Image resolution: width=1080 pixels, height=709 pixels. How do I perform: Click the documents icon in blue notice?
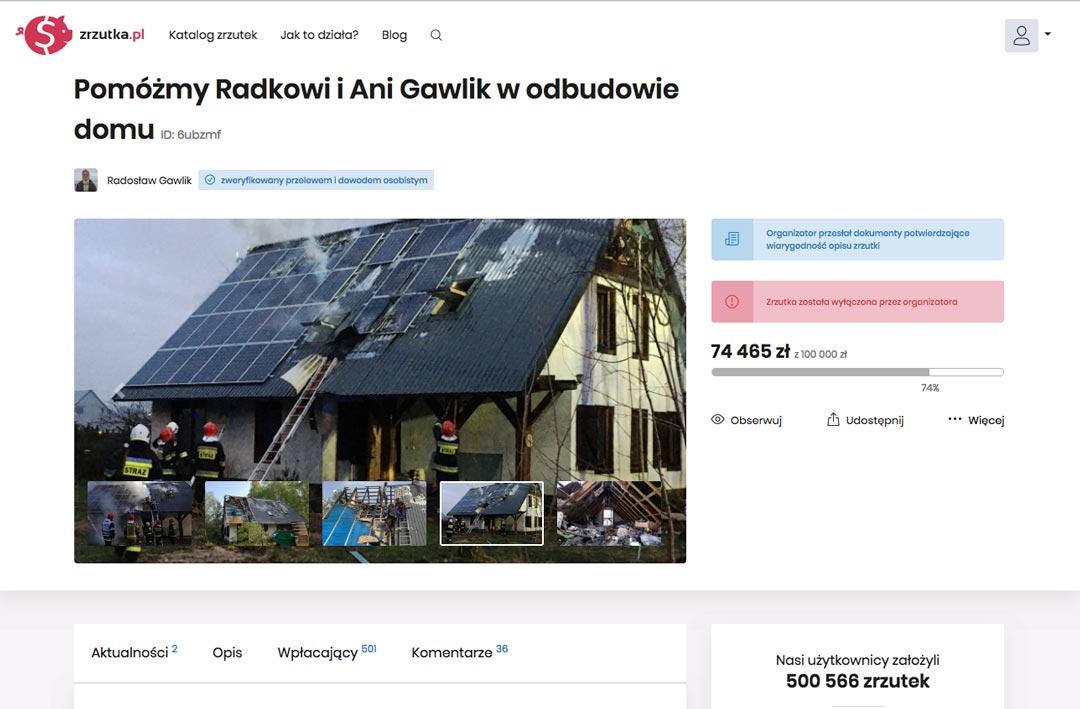tap(732, 239)
